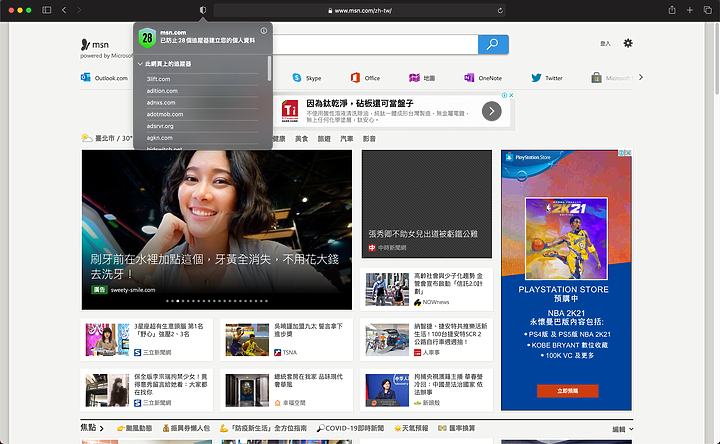The image size is (720, 444).
Task: Open the 健康 category tab
Action: pos(279,139)
